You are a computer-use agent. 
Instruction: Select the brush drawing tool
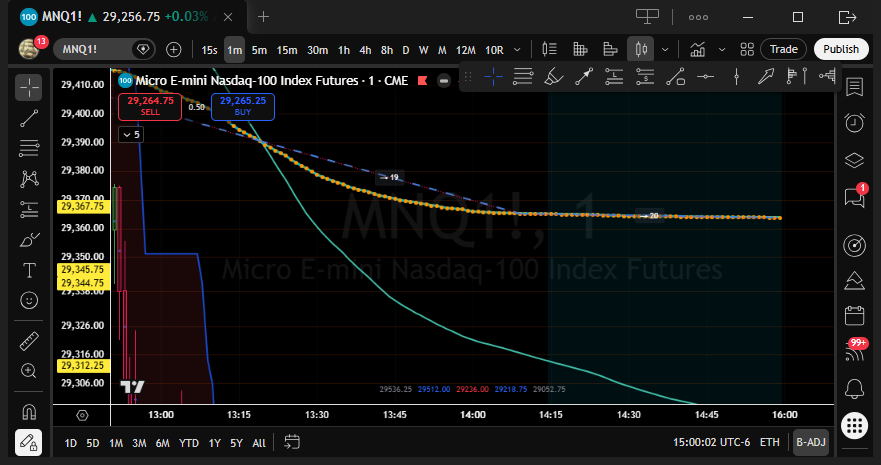coord(29,240)
